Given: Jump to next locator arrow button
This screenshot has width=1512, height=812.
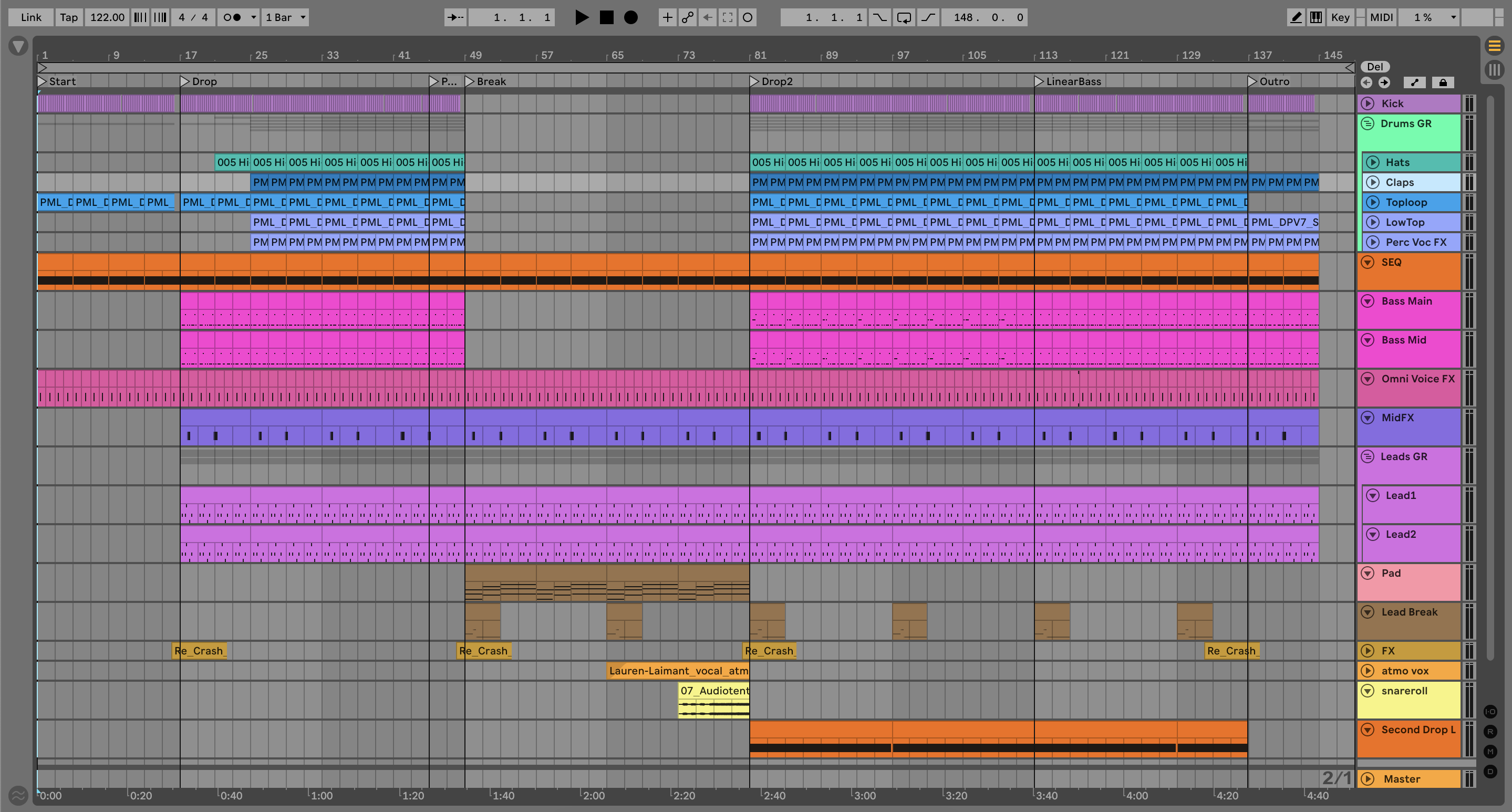Looking at the screenshot, I should pos(1384,83).
